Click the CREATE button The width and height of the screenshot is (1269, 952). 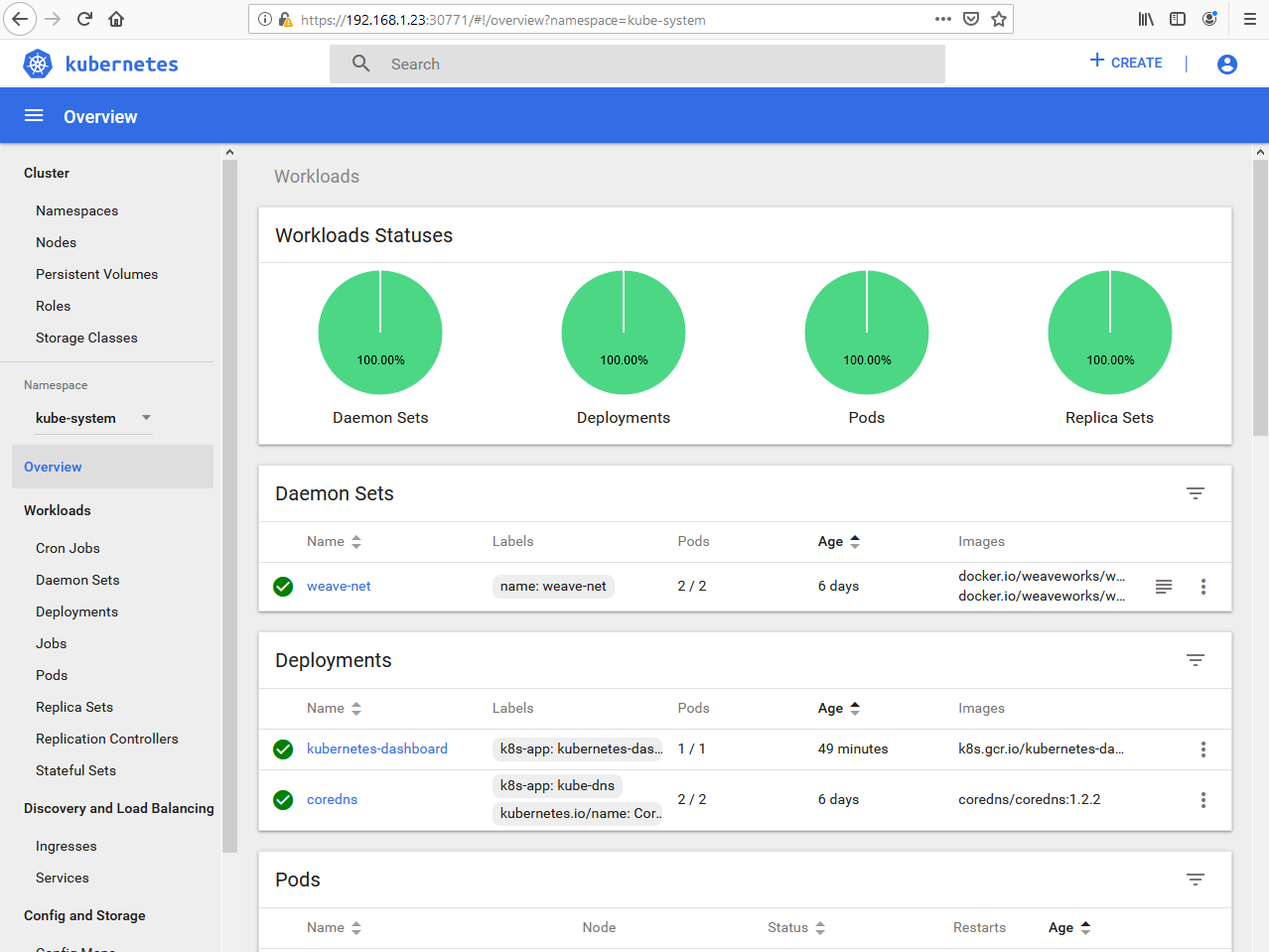click(1125, 63)
